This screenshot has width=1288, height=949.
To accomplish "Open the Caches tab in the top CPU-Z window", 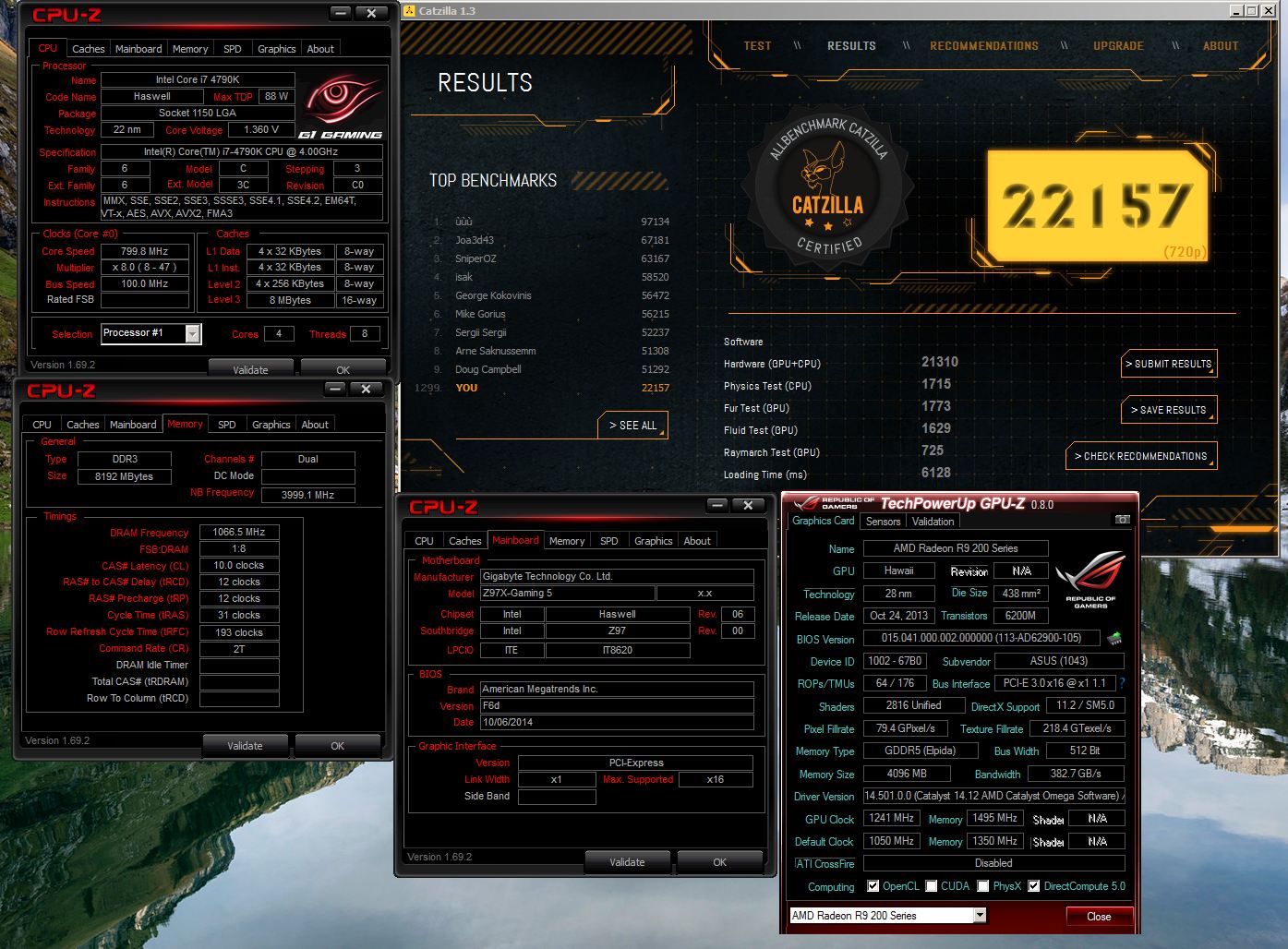I will click(89, 49).
